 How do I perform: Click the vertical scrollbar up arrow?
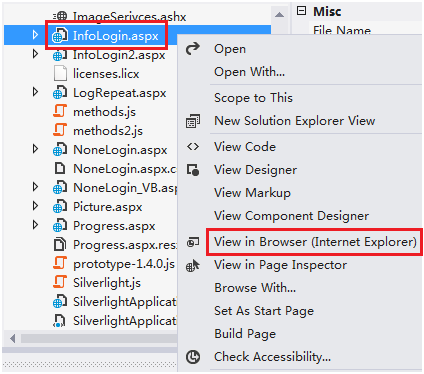click(x=279, y=15)
